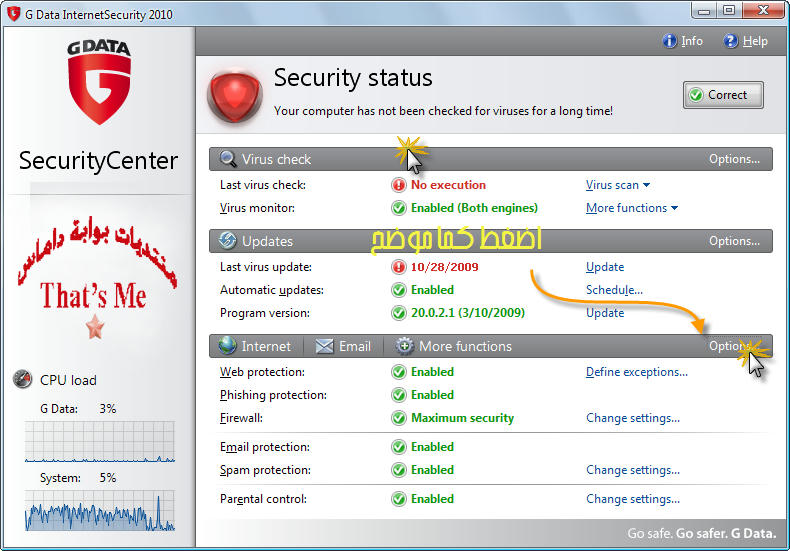Minimize the G Data InternetSecurity window
The width and height of the screenshot is (790, 551).
(704, 11)
